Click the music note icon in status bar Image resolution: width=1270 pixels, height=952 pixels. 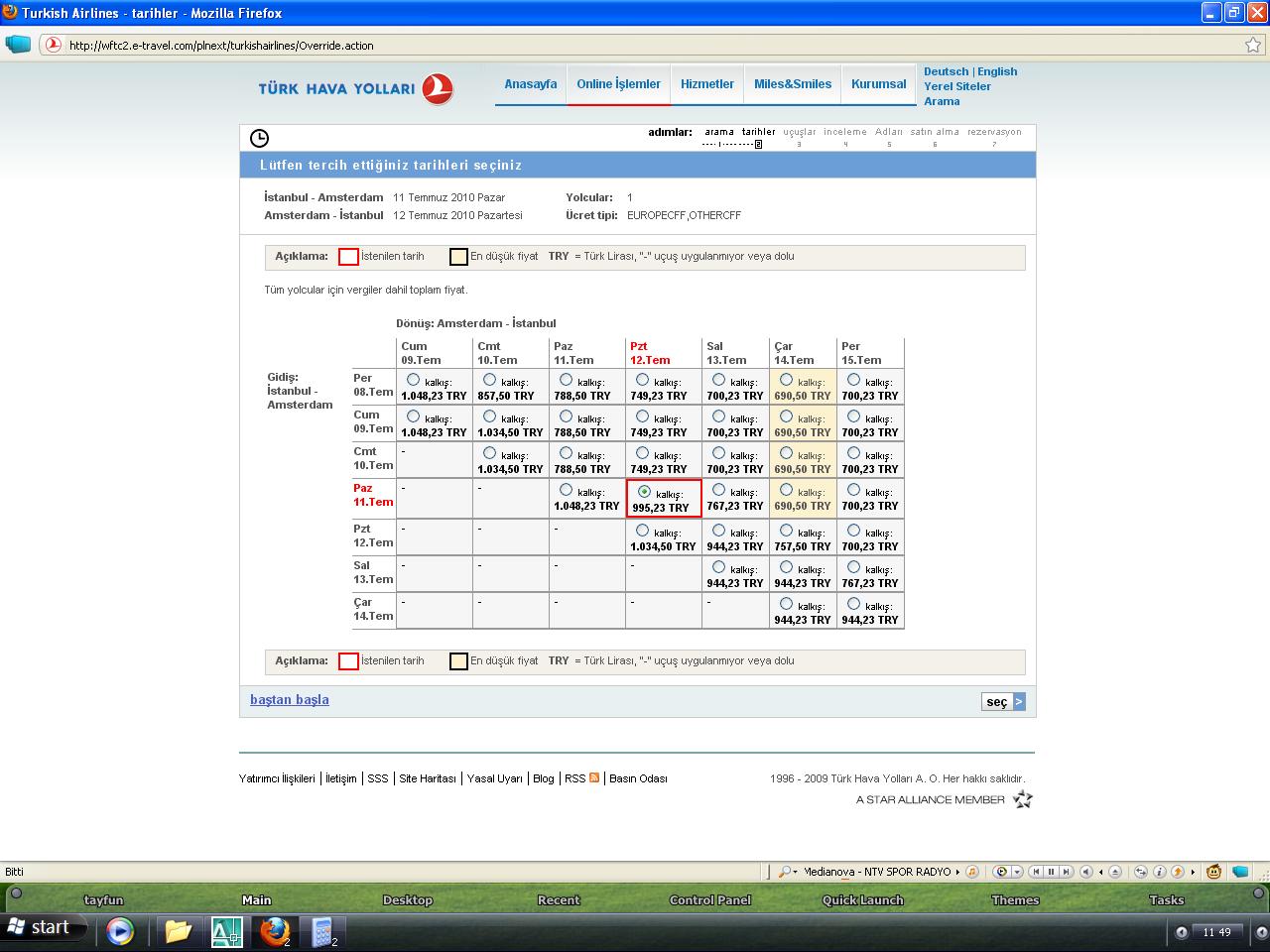coord(972,873)
